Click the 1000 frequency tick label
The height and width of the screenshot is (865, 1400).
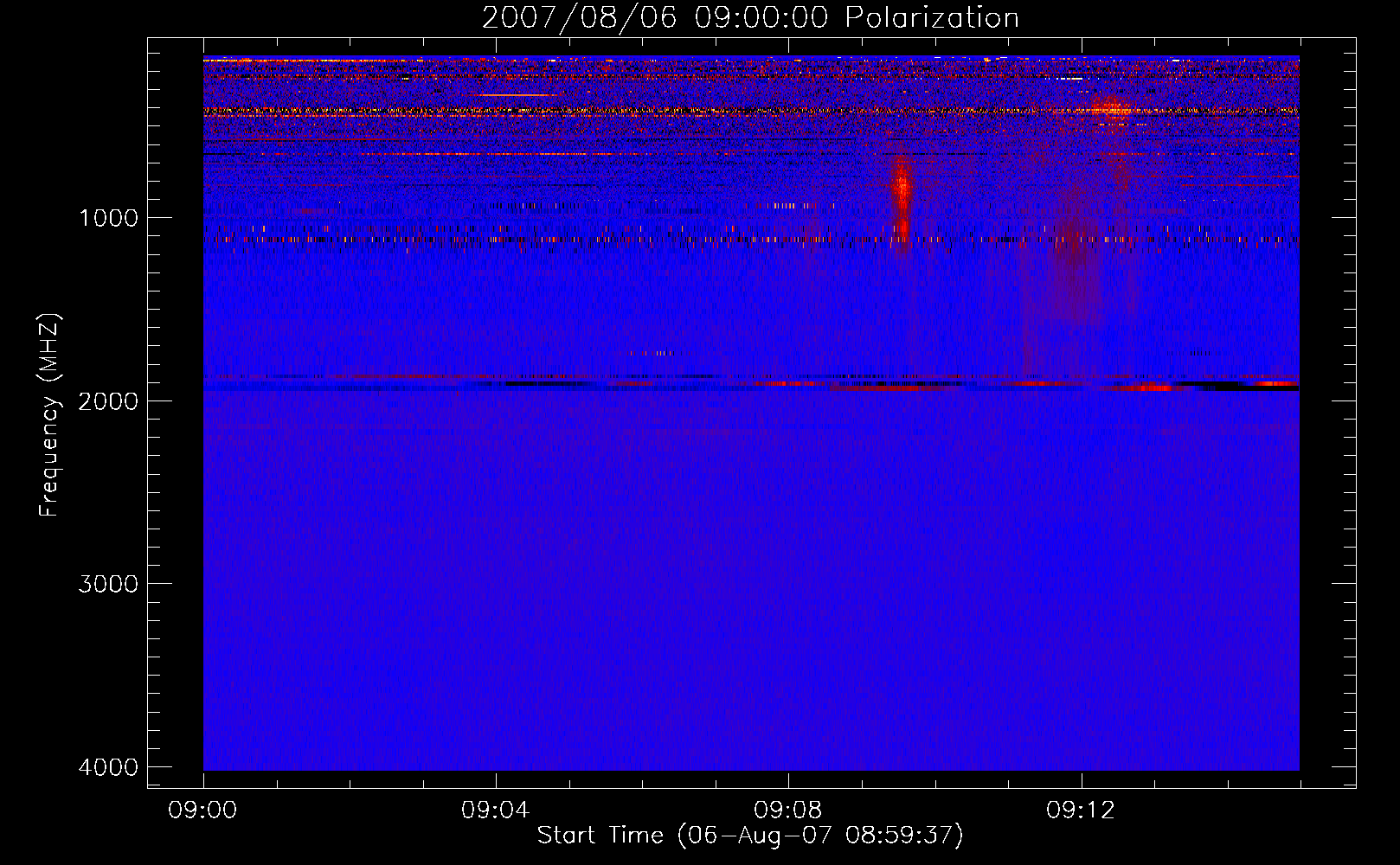click(108, 218)
